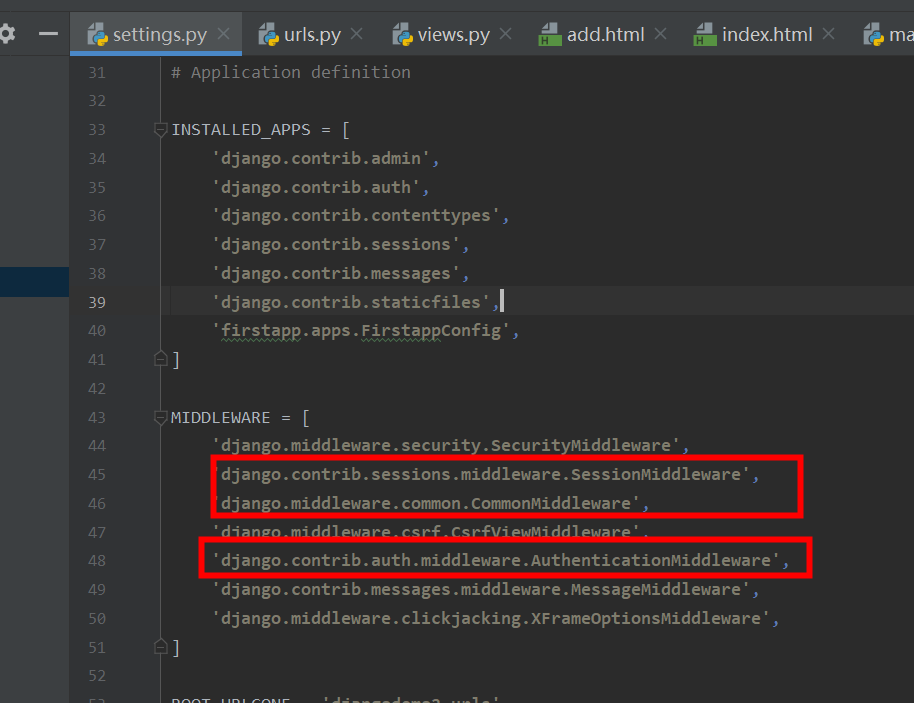Click the SecurityMiddleware entry
This screenshot has height=703, width=914.
(x=446, y=445)
